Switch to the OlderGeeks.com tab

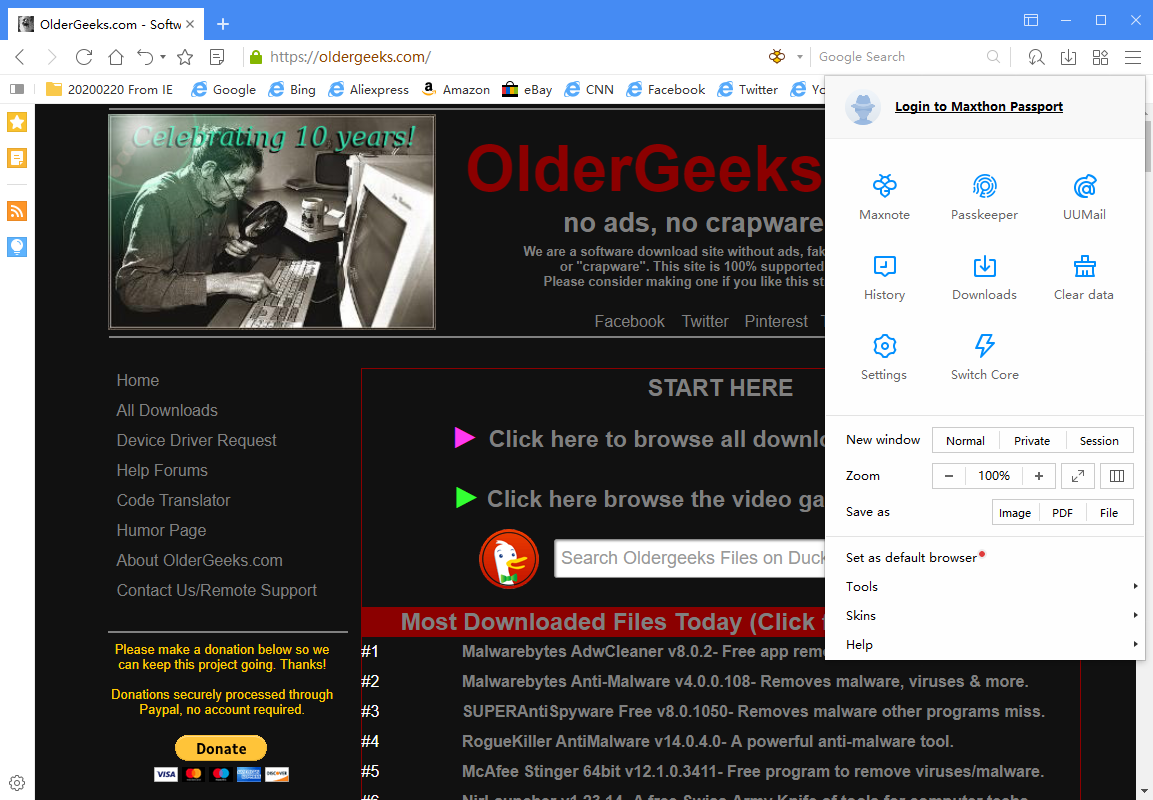105,24
